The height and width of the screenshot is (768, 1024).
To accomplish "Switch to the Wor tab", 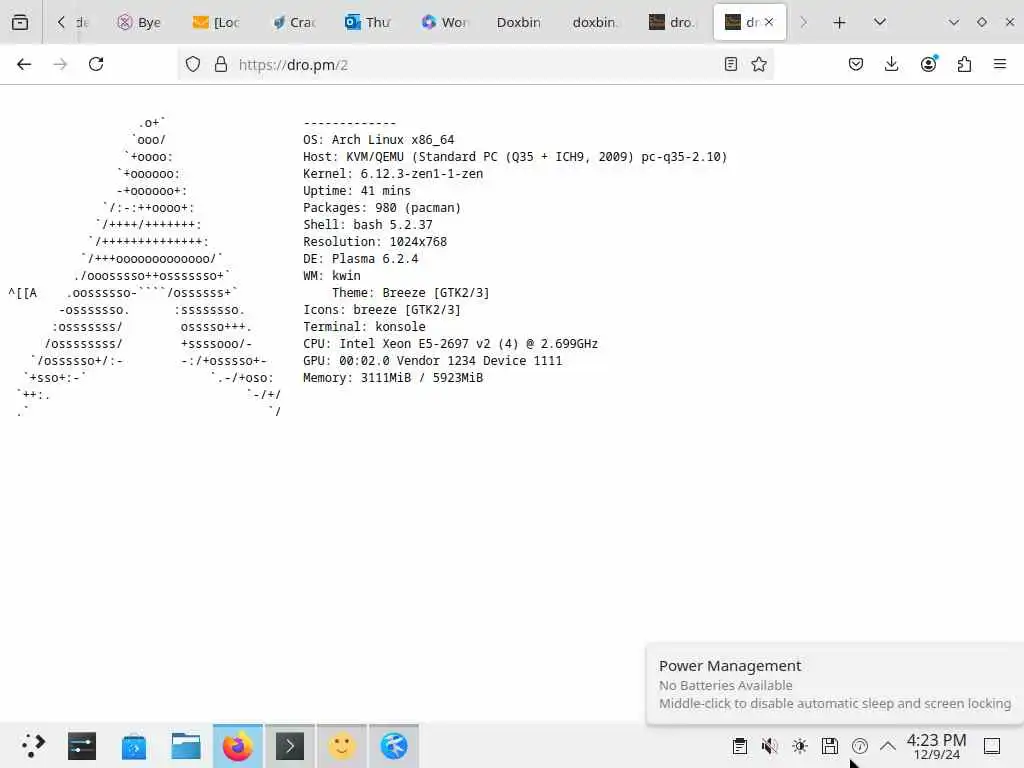I will (x=445, y=22).
